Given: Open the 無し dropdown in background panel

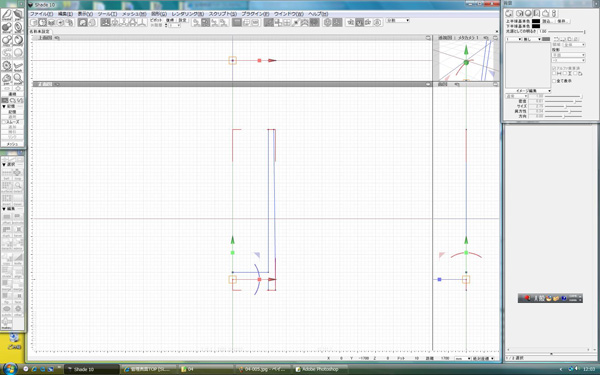Looking at the screenshot, I should coord(532,39).
